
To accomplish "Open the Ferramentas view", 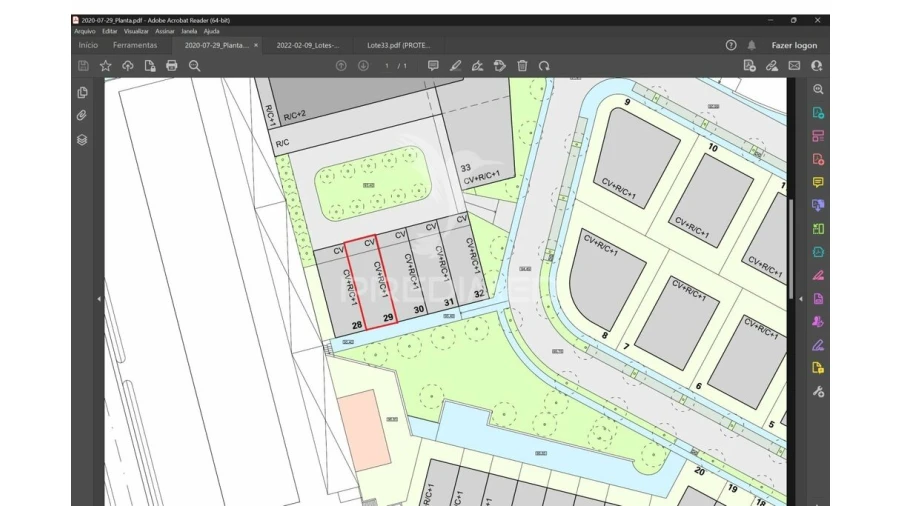I will [135, 45].
